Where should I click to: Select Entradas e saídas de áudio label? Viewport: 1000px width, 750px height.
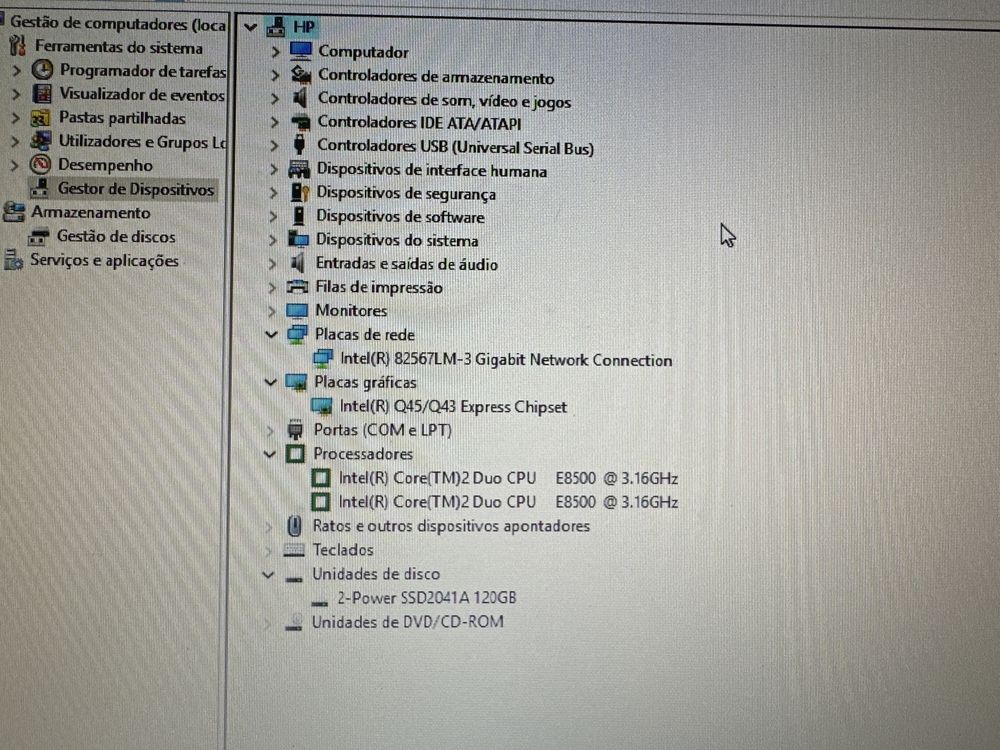406,264
